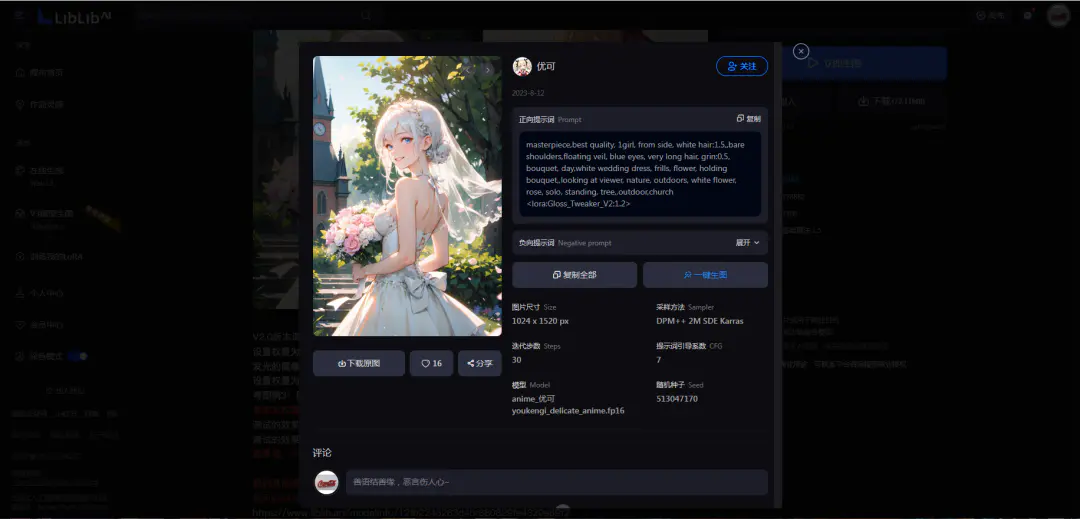Click the Negative prompt panel header
Viewport: 1080px width, 519px height.
click(x=640, y=243)
